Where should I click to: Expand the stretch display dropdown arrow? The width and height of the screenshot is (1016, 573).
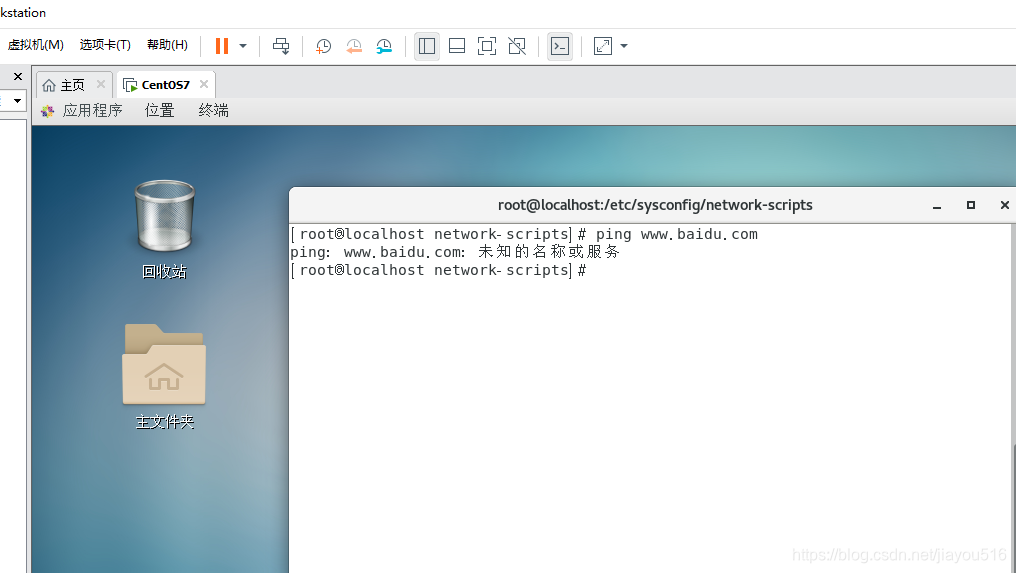pyautogui.click(x=624, y=46)
